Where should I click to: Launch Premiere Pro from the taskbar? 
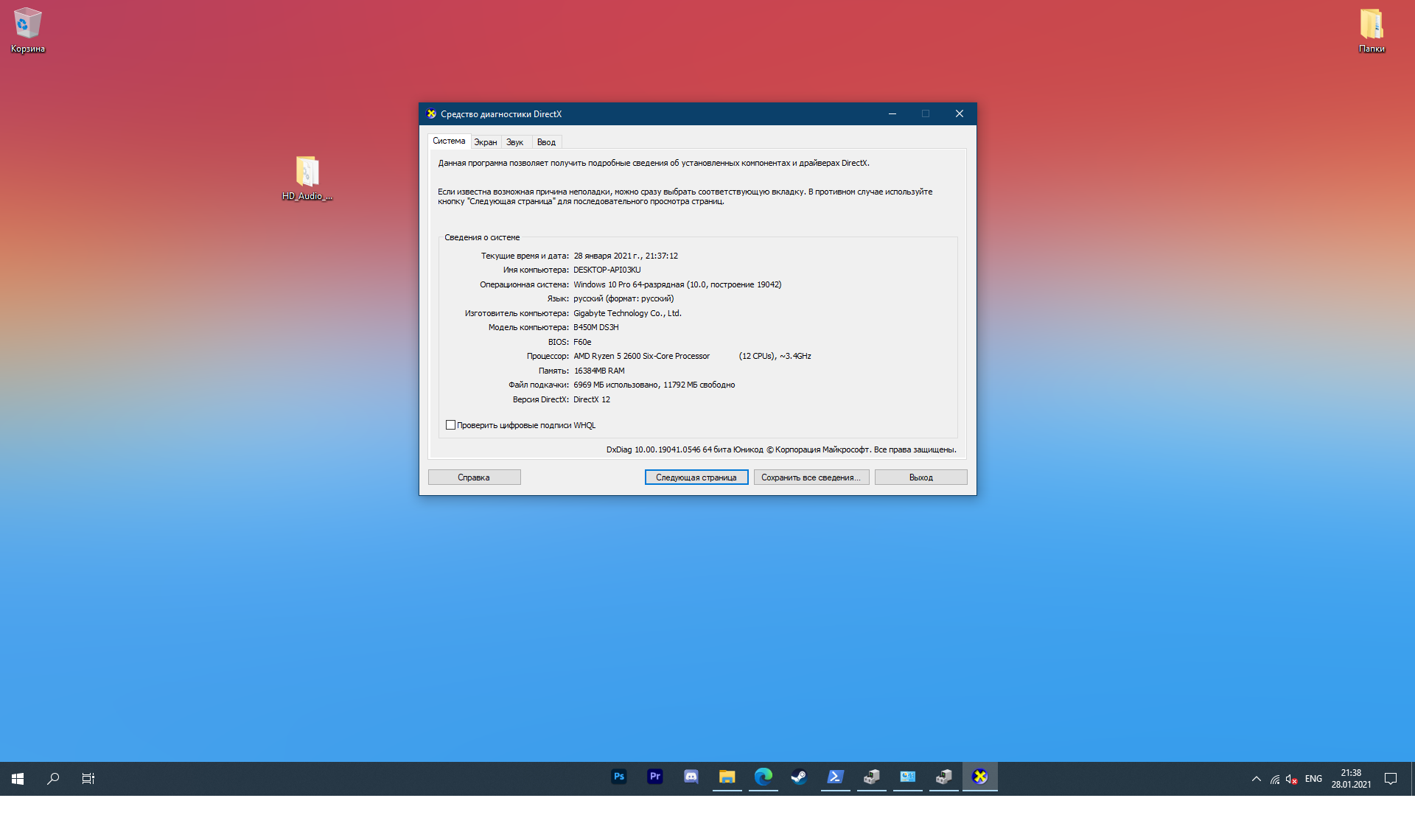tap(655, 777)
